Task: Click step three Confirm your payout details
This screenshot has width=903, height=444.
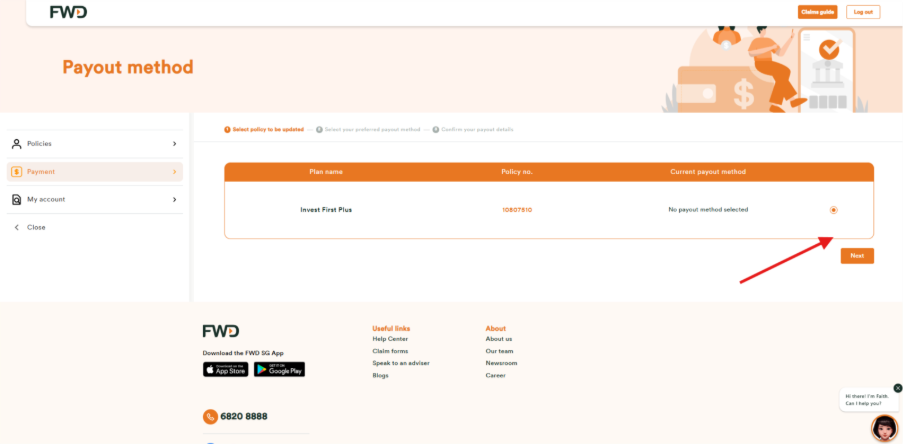Action: (473, 130)
